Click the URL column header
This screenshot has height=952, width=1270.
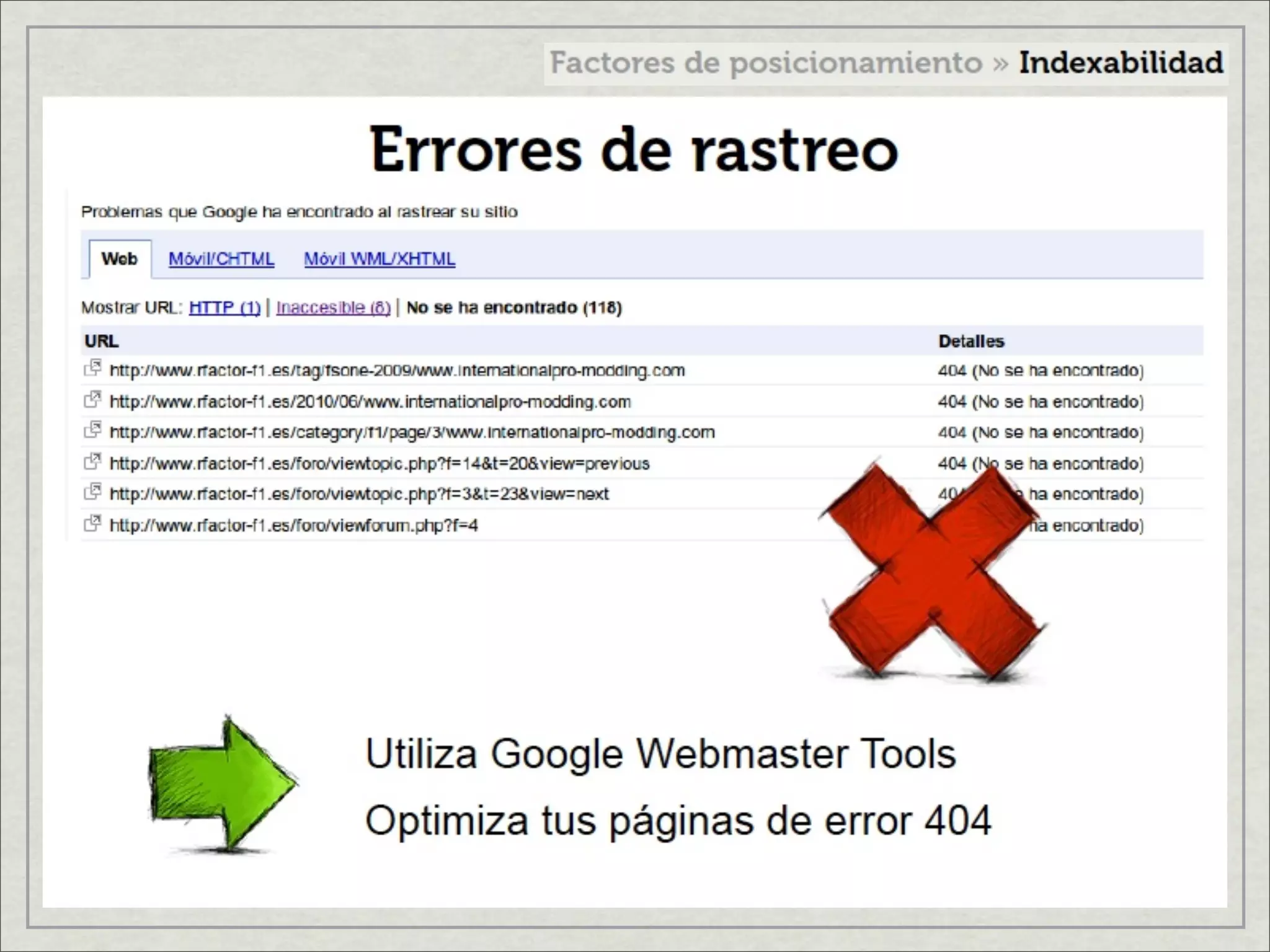pos(102,341)
